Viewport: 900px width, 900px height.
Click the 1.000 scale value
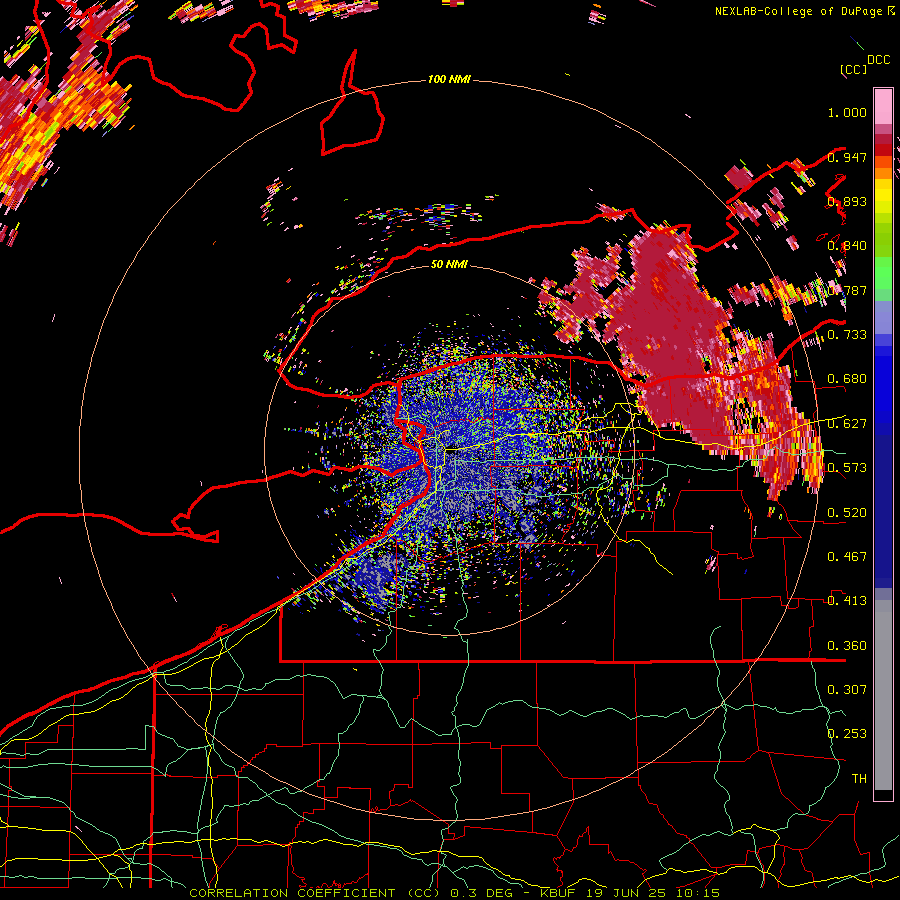(847, 112)
